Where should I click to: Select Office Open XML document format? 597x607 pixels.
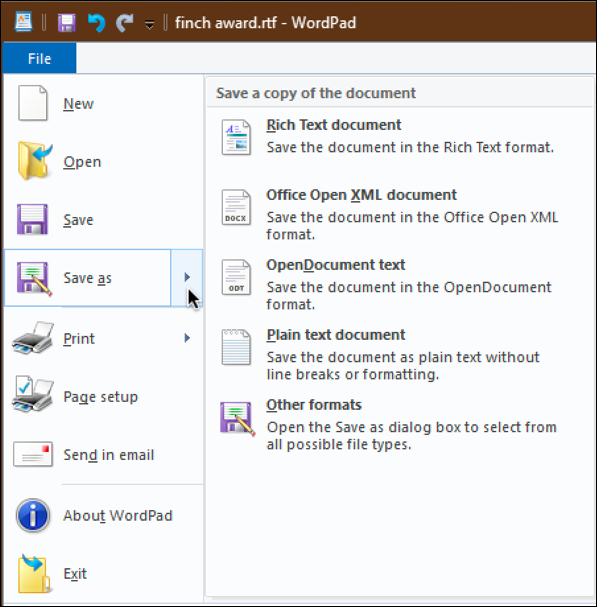click(399, 214)
